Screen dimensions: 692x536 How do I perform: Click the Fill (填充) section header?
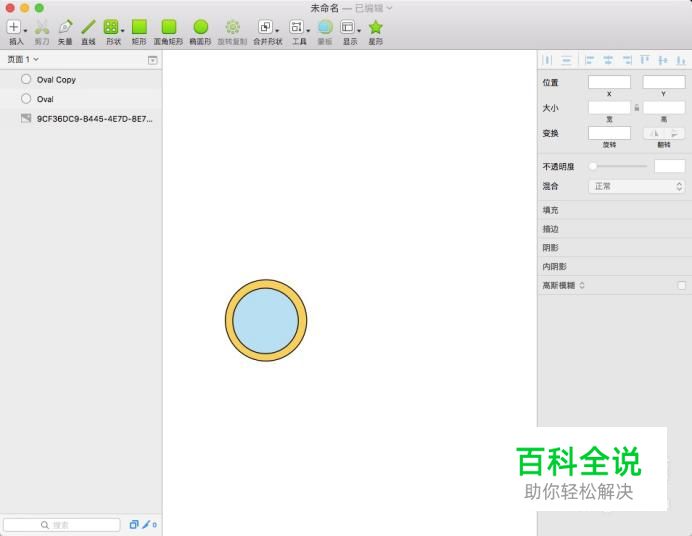pyautogui.click(x=551, y=210)
